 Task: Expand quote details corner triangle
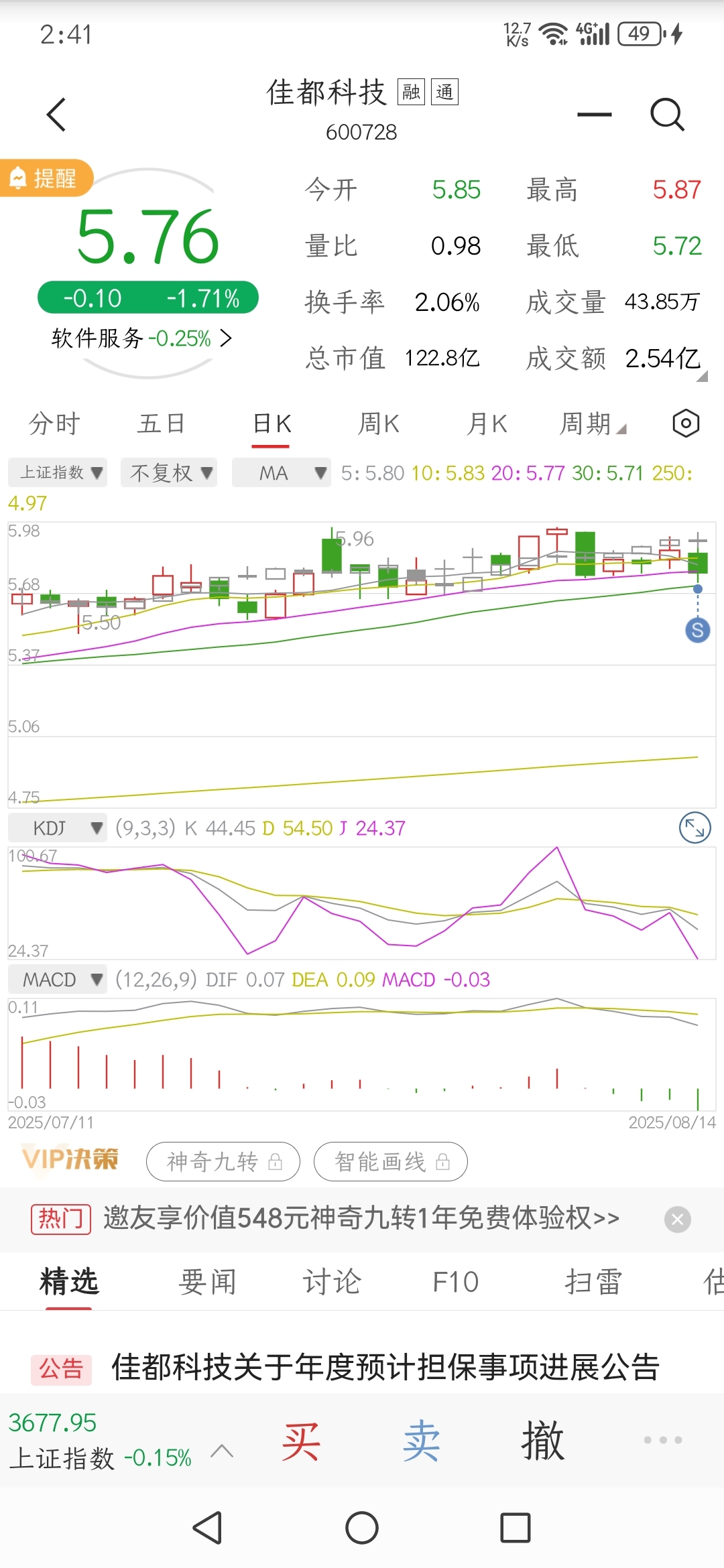point(702,377)
